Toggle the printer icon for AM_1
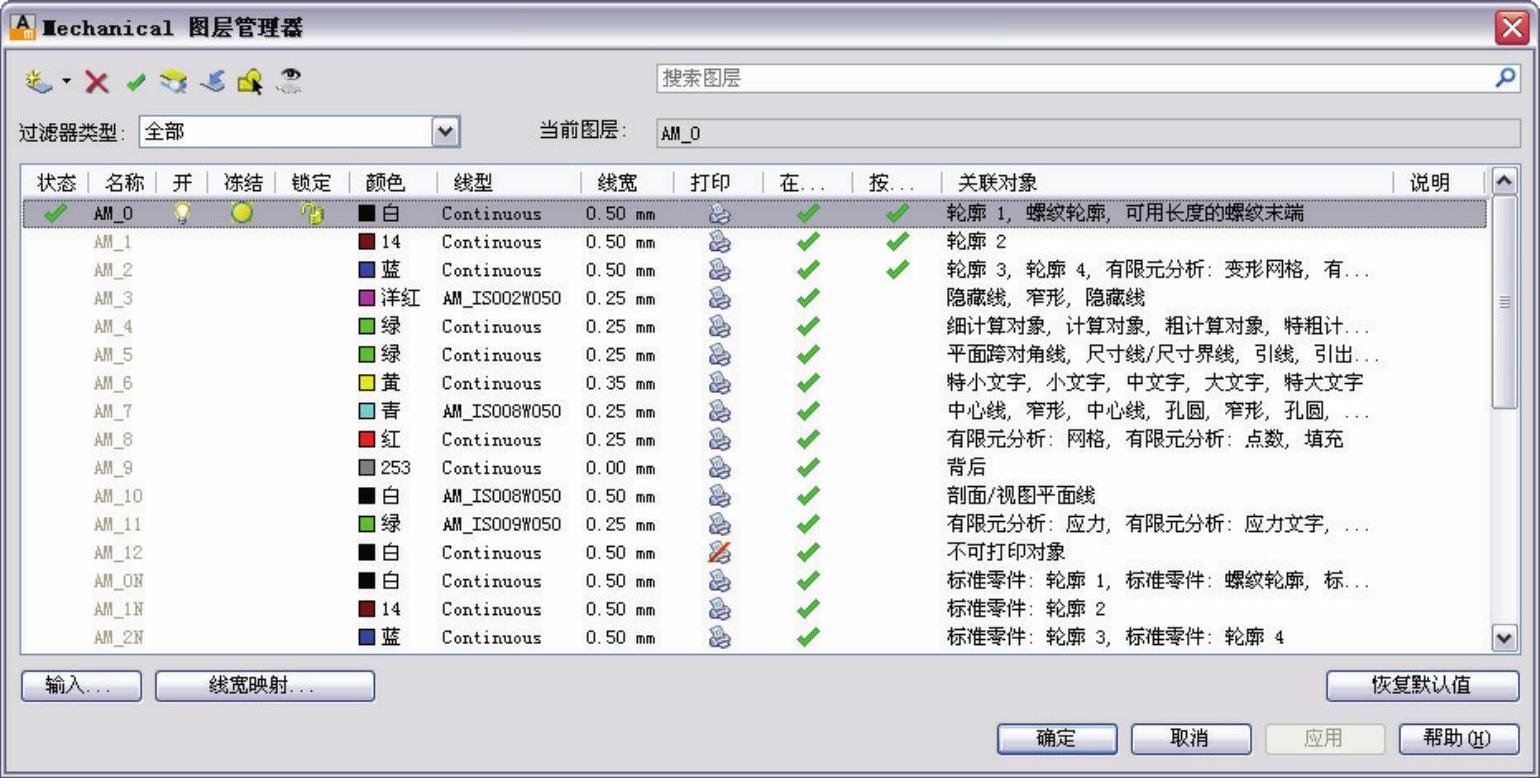This screenshot has width=1540, height=778. tap(719, 241)
